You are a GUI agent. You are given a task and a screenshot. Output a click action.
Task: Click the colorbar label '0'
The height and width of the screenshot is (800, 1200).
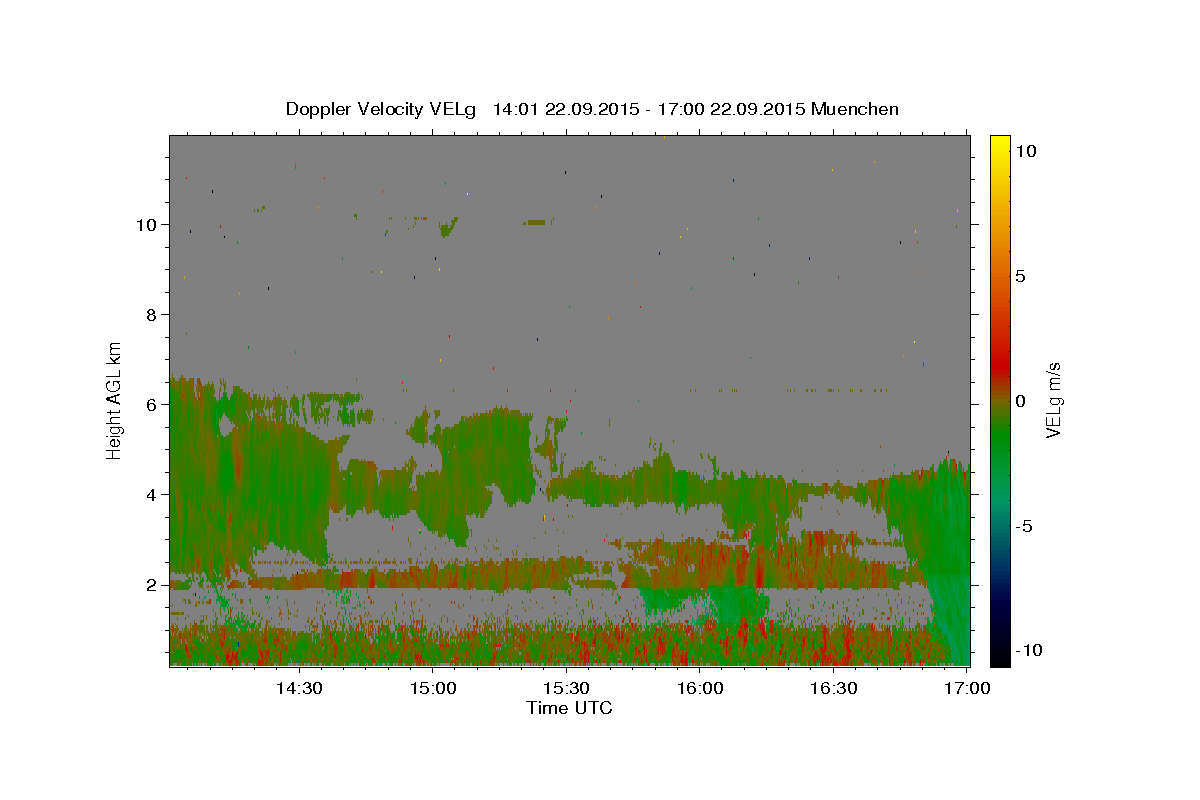point(1020,401)
